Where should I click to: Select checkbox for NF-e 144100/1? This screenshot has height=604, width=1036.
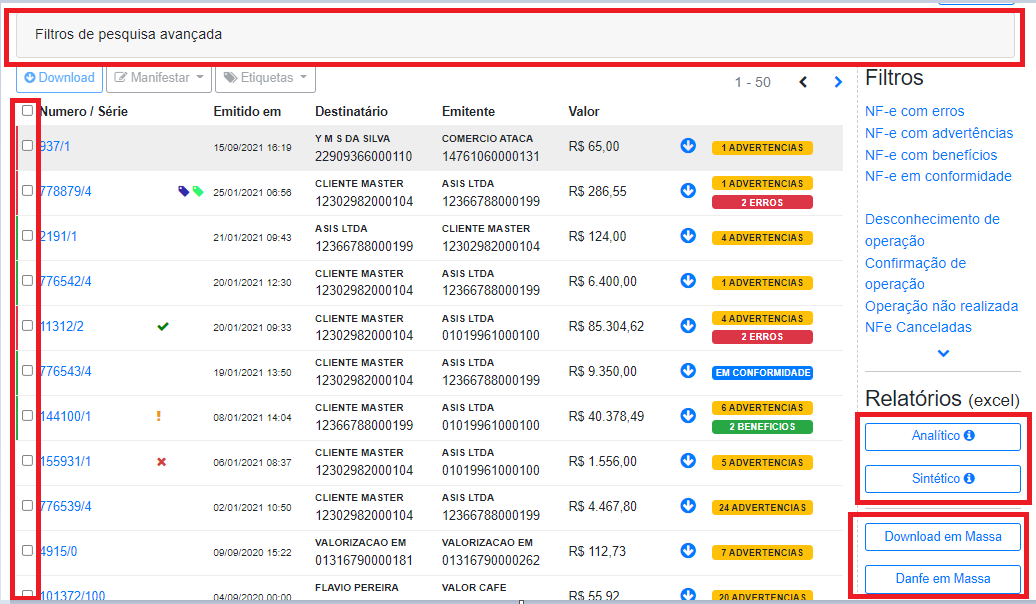[x=27, y=415]
